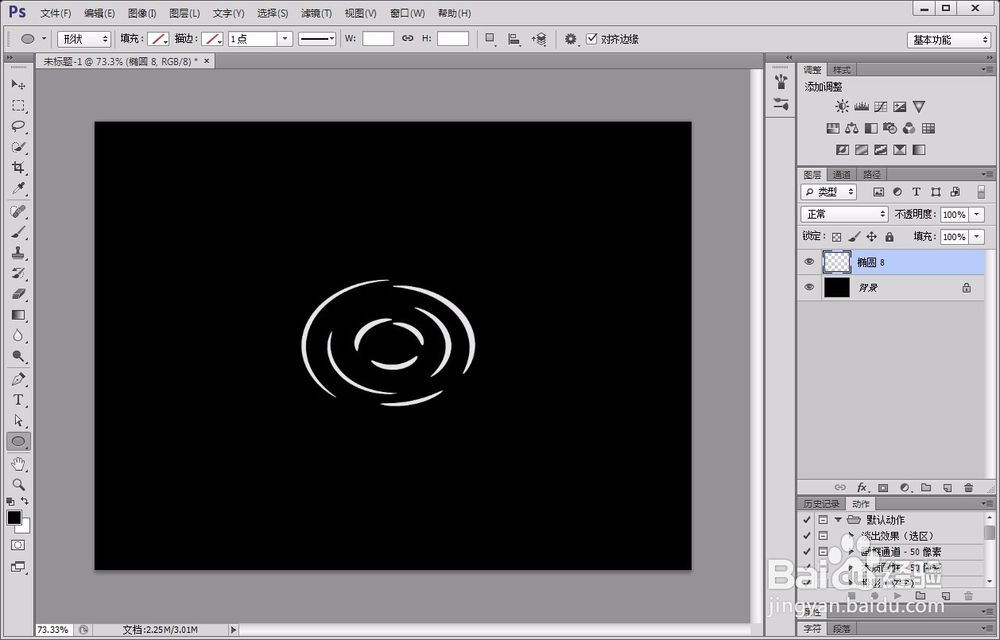Select the Quick Selection tool
This screenshot has width=1000, height=640.
[x=18, y=147]
